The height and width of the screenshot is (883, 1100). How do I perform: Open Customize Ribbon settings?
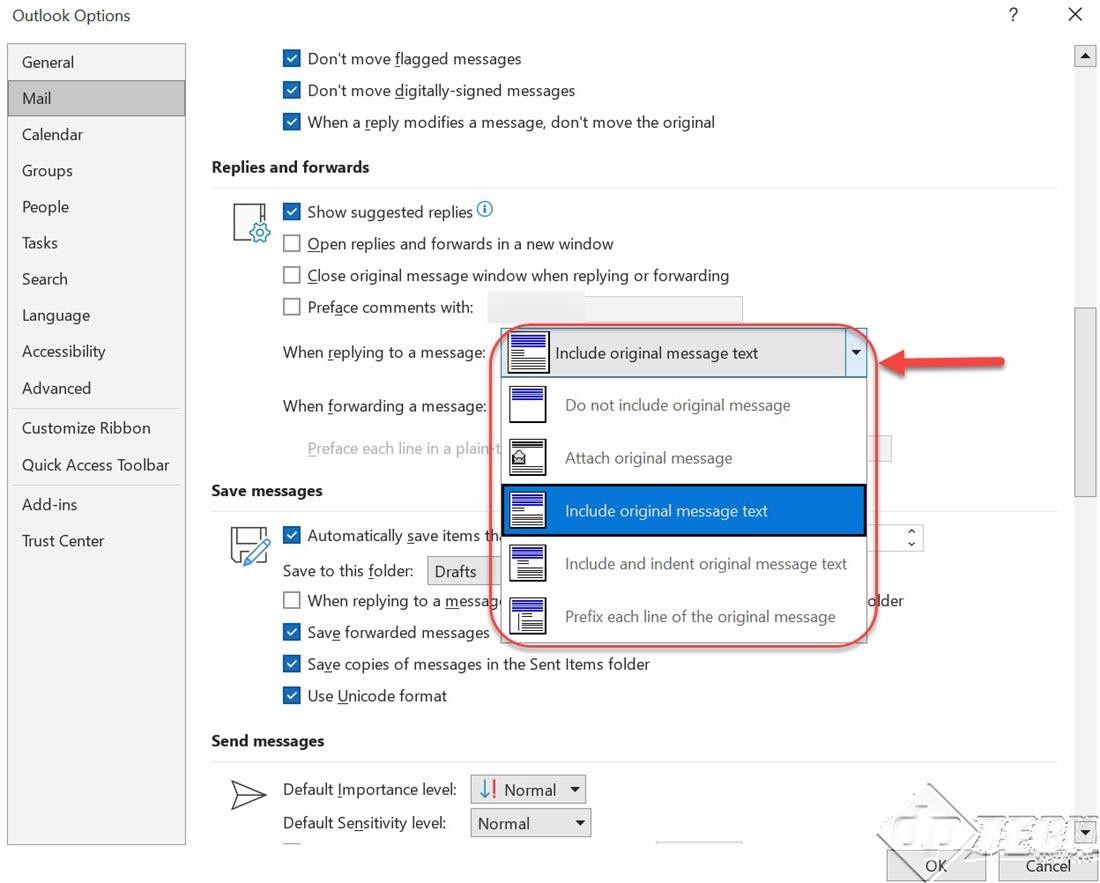point(97,428)
